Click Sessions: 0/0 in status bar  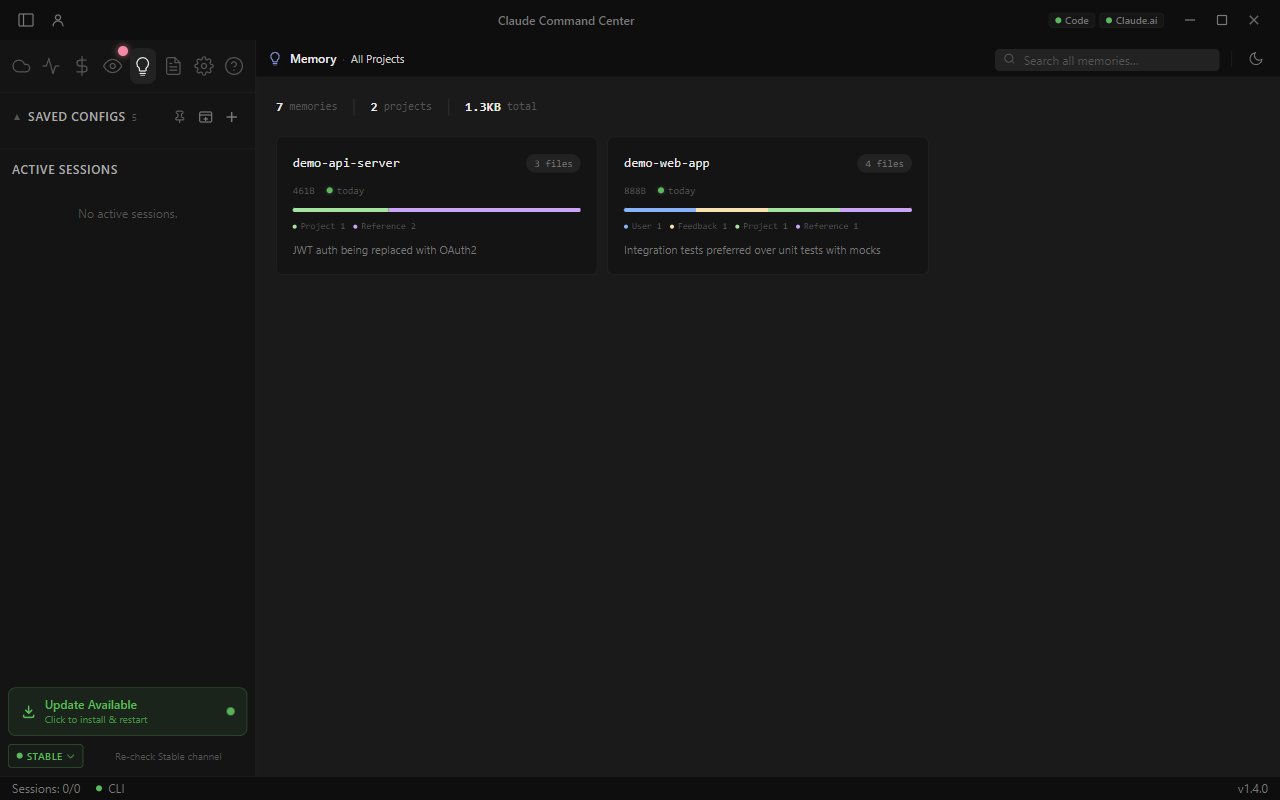(46, 789)
